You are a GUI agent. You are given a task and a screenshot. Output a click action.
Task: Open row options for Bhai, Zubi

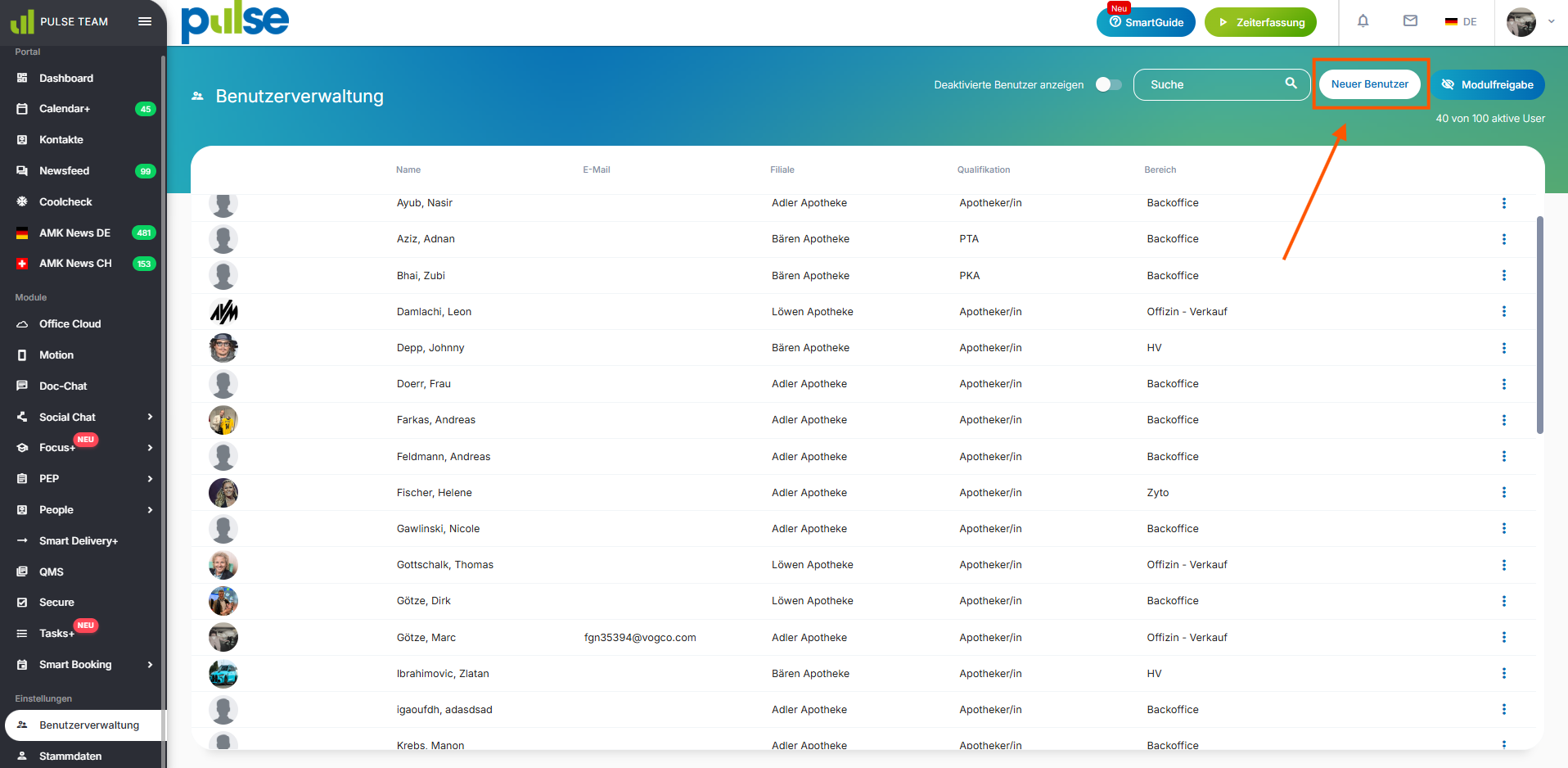click(1503, 275)
